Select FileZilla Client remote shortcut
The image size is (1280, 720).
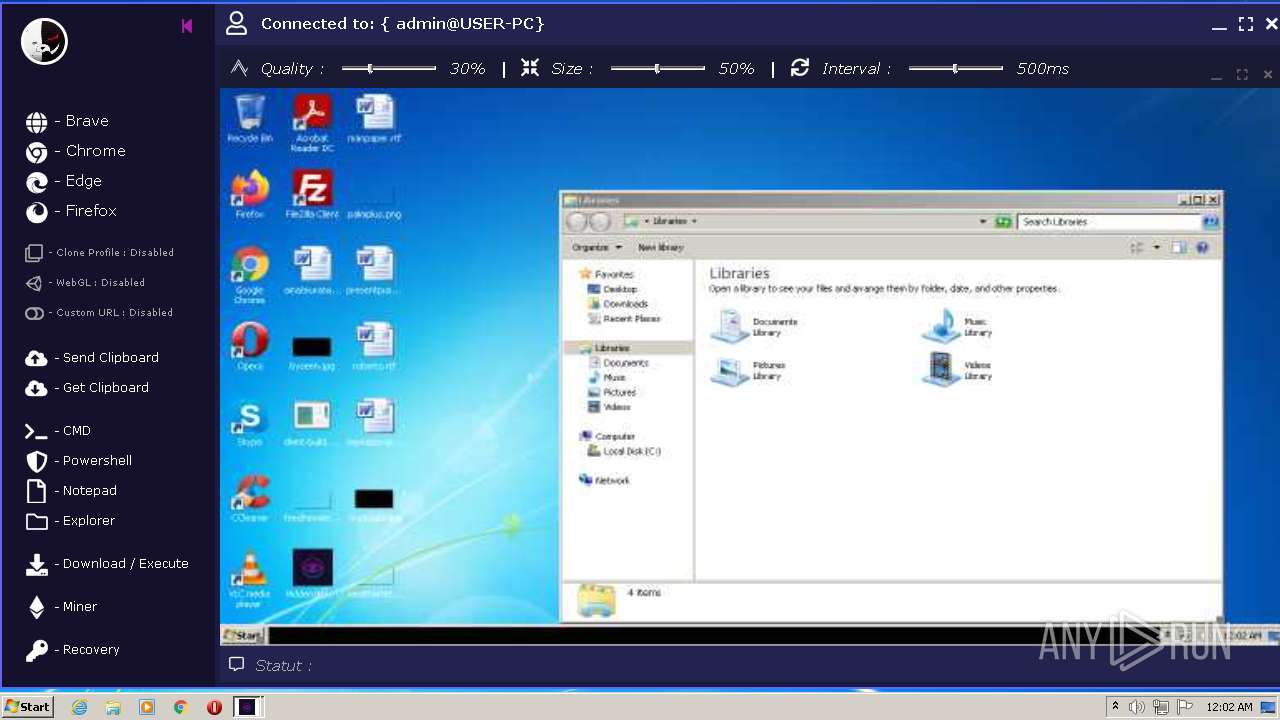pos(312,195)
